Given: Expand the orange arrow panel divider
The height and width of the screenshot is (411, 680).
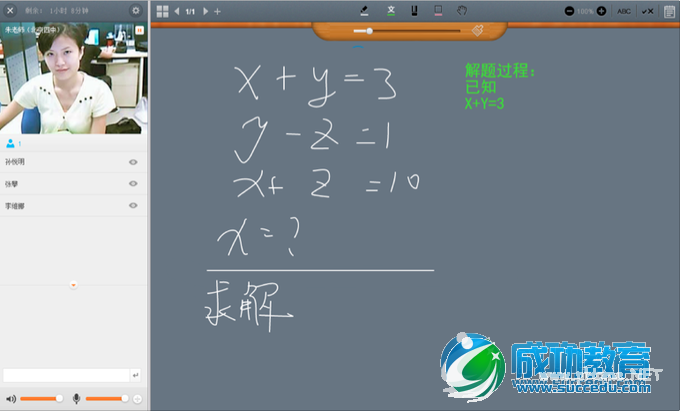Looking at the screenshot, I should coord(74,285).
